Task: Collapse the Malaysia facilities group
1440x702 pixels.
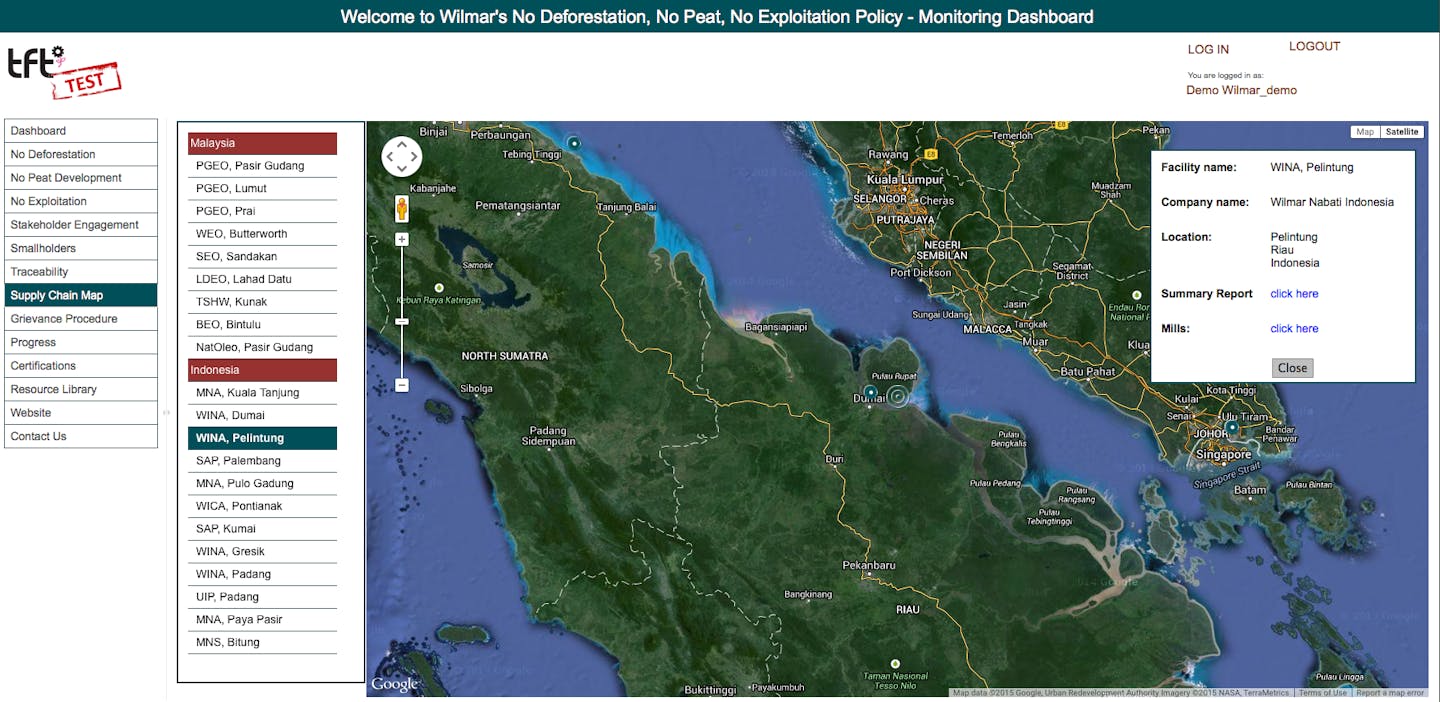Action: (x=262, y=143)
